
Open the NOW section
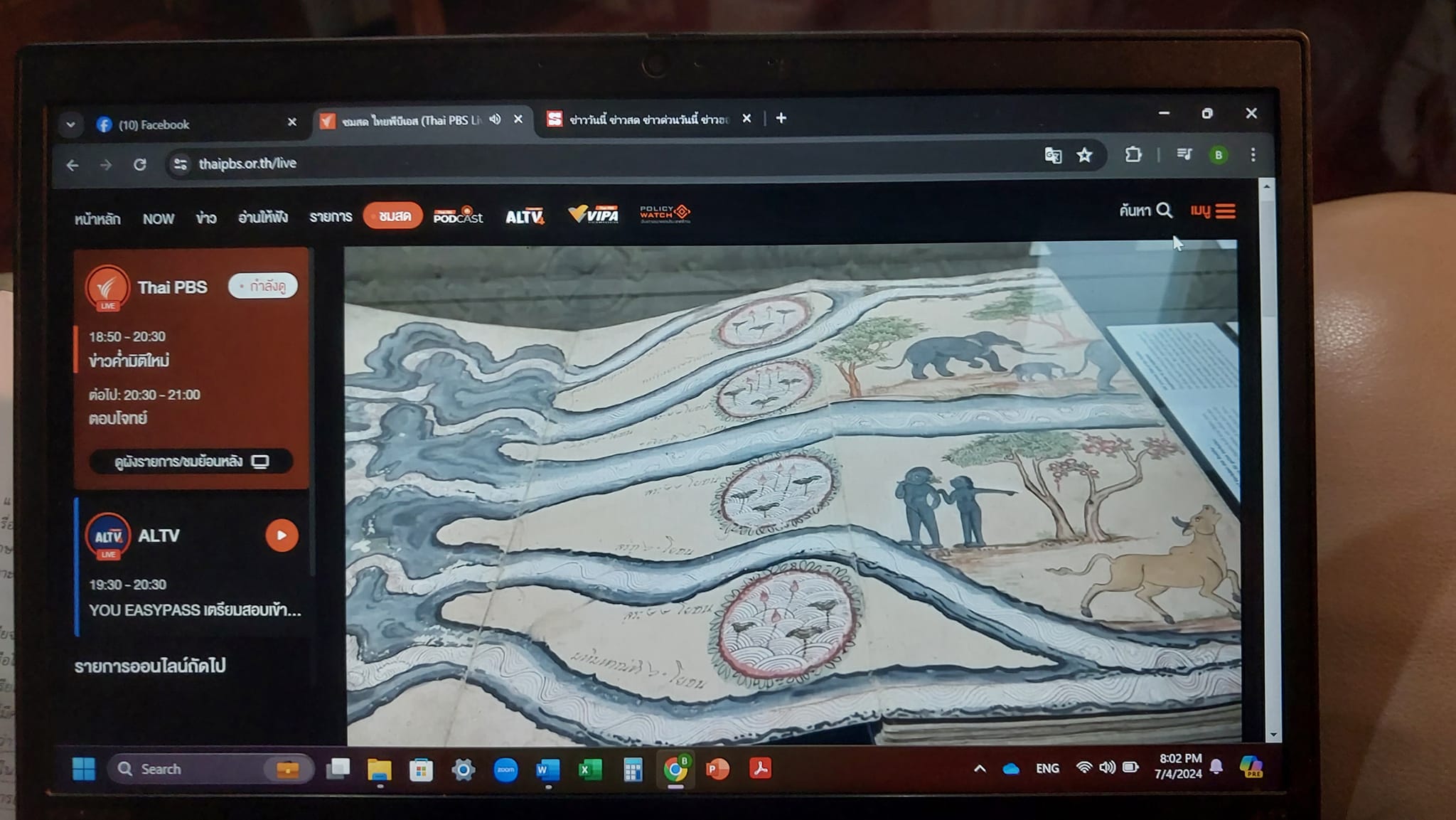point(159,218)
